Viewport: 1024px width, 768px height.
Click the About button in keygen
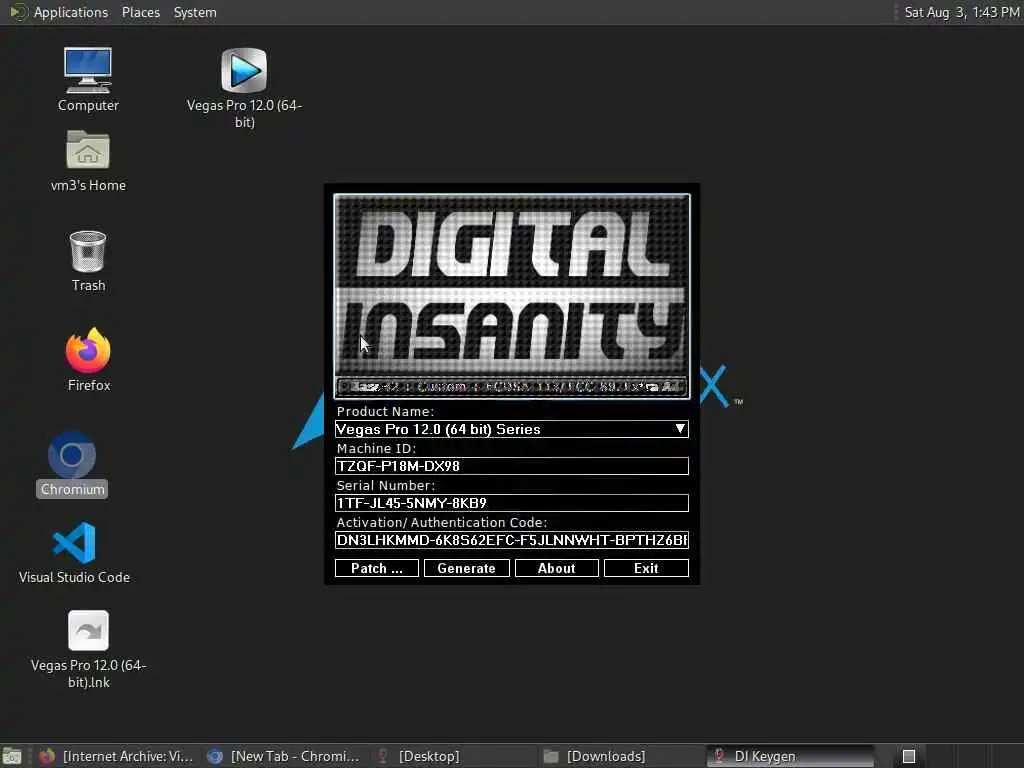[x=556, y=568]
